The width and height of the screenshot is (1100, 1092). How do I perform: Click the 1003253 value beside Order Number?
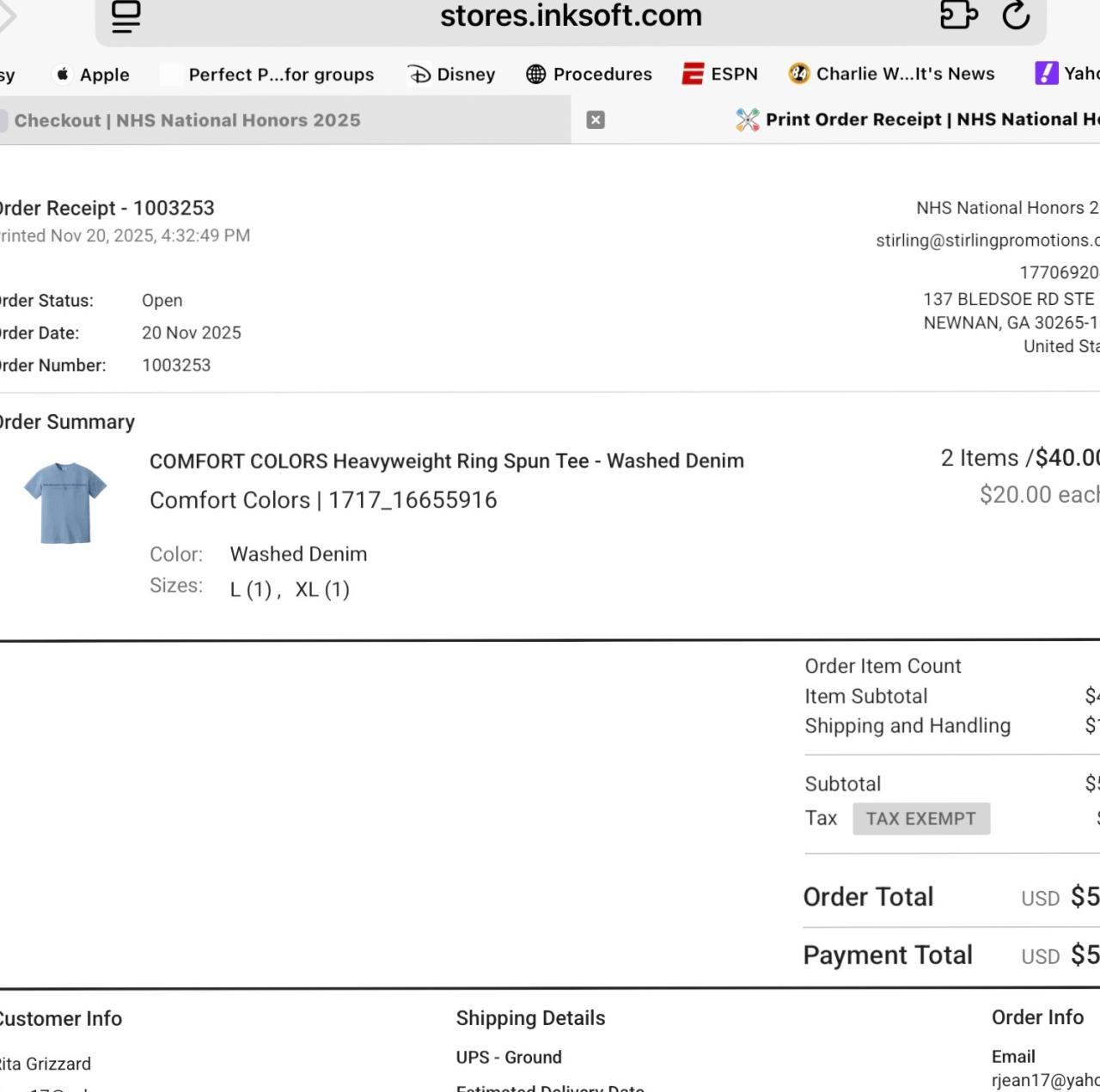coord(176,365)
